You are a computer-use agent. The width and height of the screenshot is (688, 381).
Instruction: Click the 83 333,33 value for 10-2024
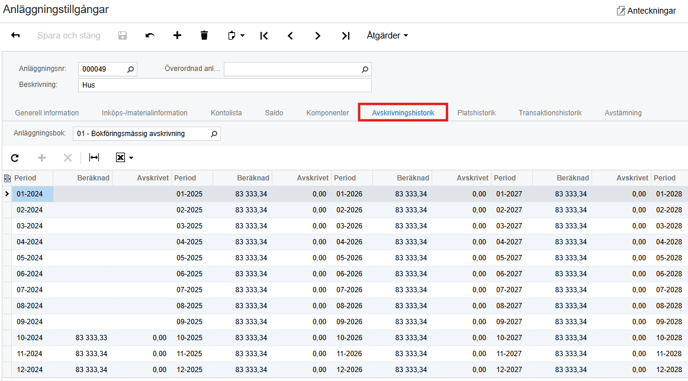tap(91, 338)
